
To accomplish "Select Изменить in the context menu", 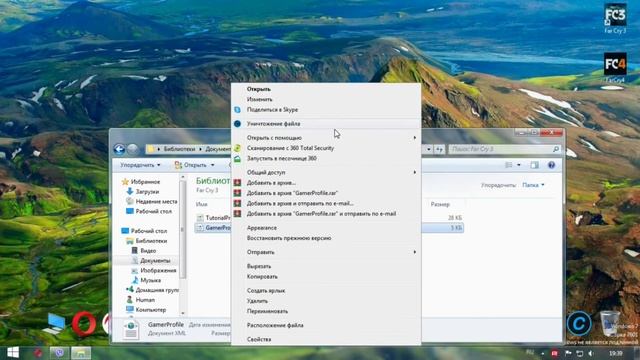I will (326, 99).
